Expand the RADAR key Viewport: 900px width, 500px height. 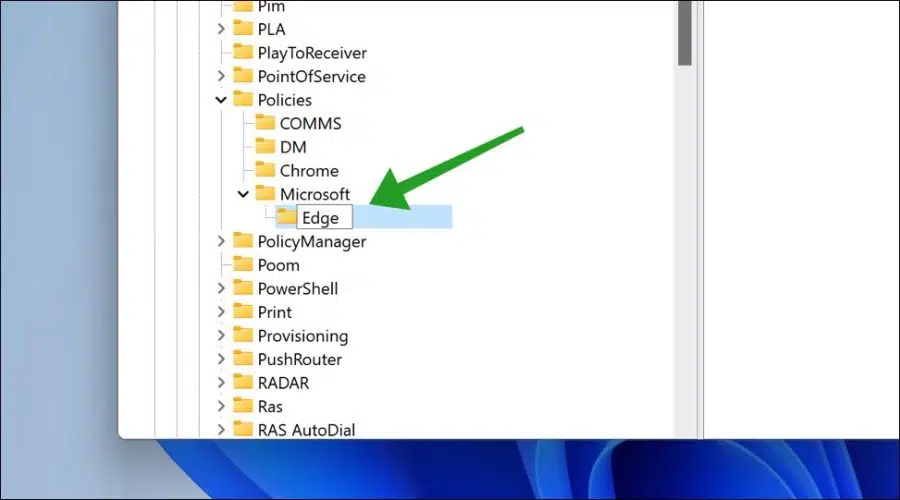(x=221, y=382)
